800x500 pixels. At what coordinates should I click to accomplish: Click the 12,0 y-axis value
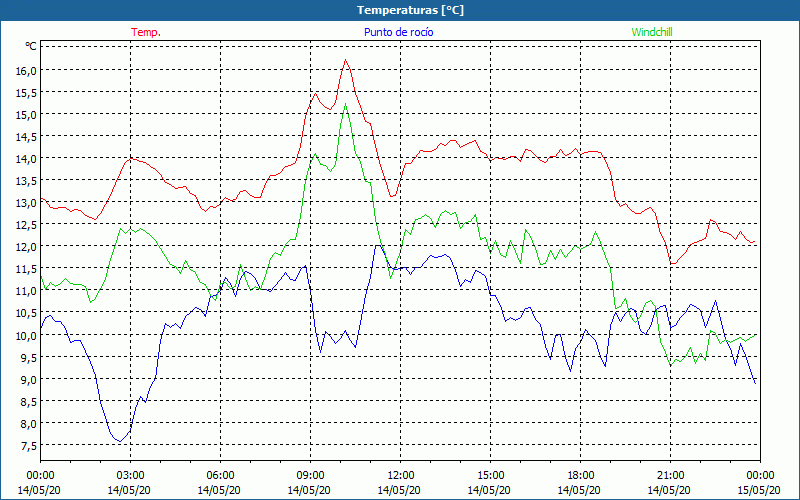click(26, 246)
